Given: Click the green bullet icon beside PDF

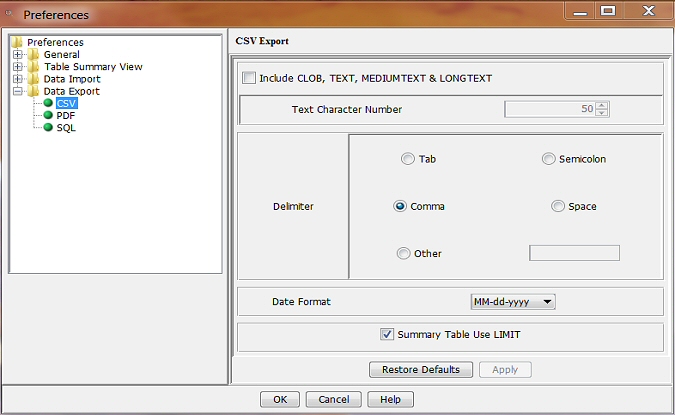Looking at the screenshot, I should pos(47,115).
